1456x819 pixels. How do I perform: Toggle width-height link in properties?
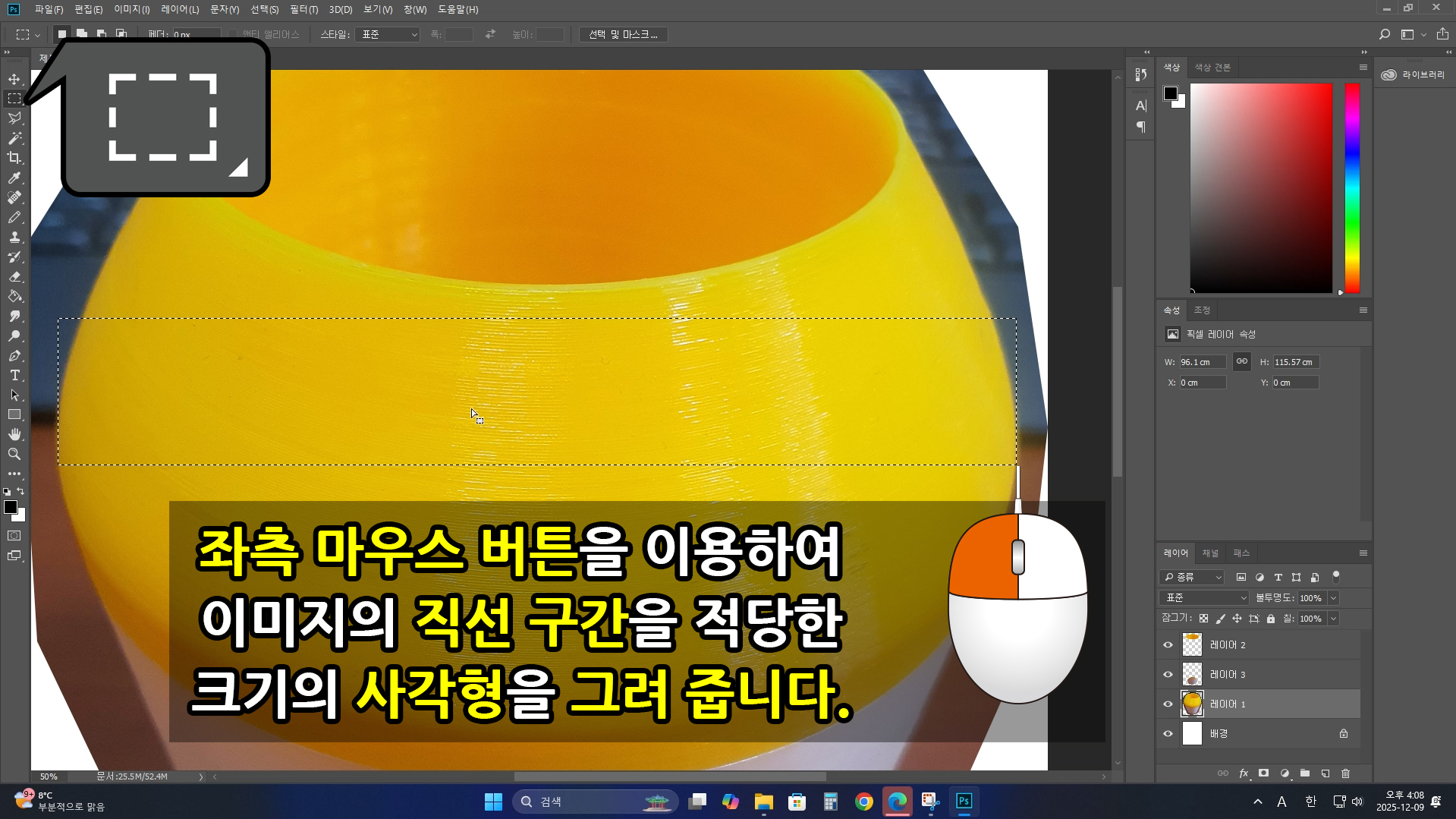click(1242, 361)
